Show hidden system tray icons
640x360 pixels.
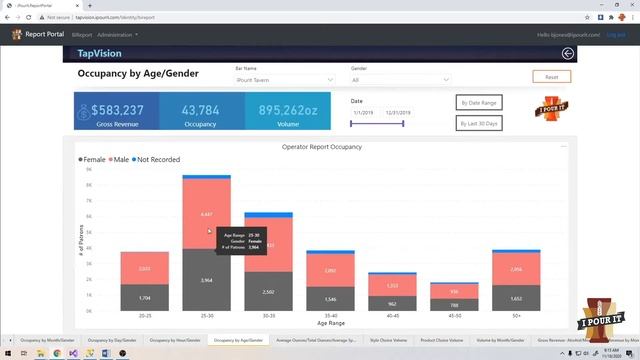562,353
